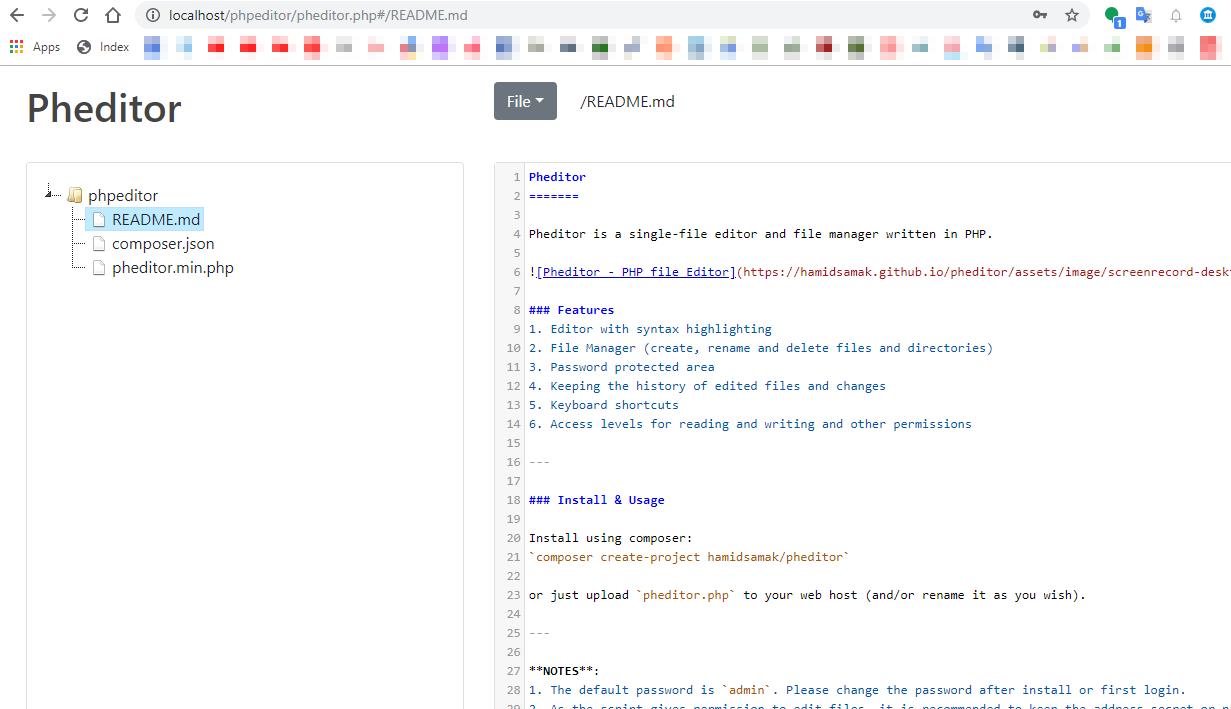
Task: Open composer.json in the file tree
Action: point(163,243)
